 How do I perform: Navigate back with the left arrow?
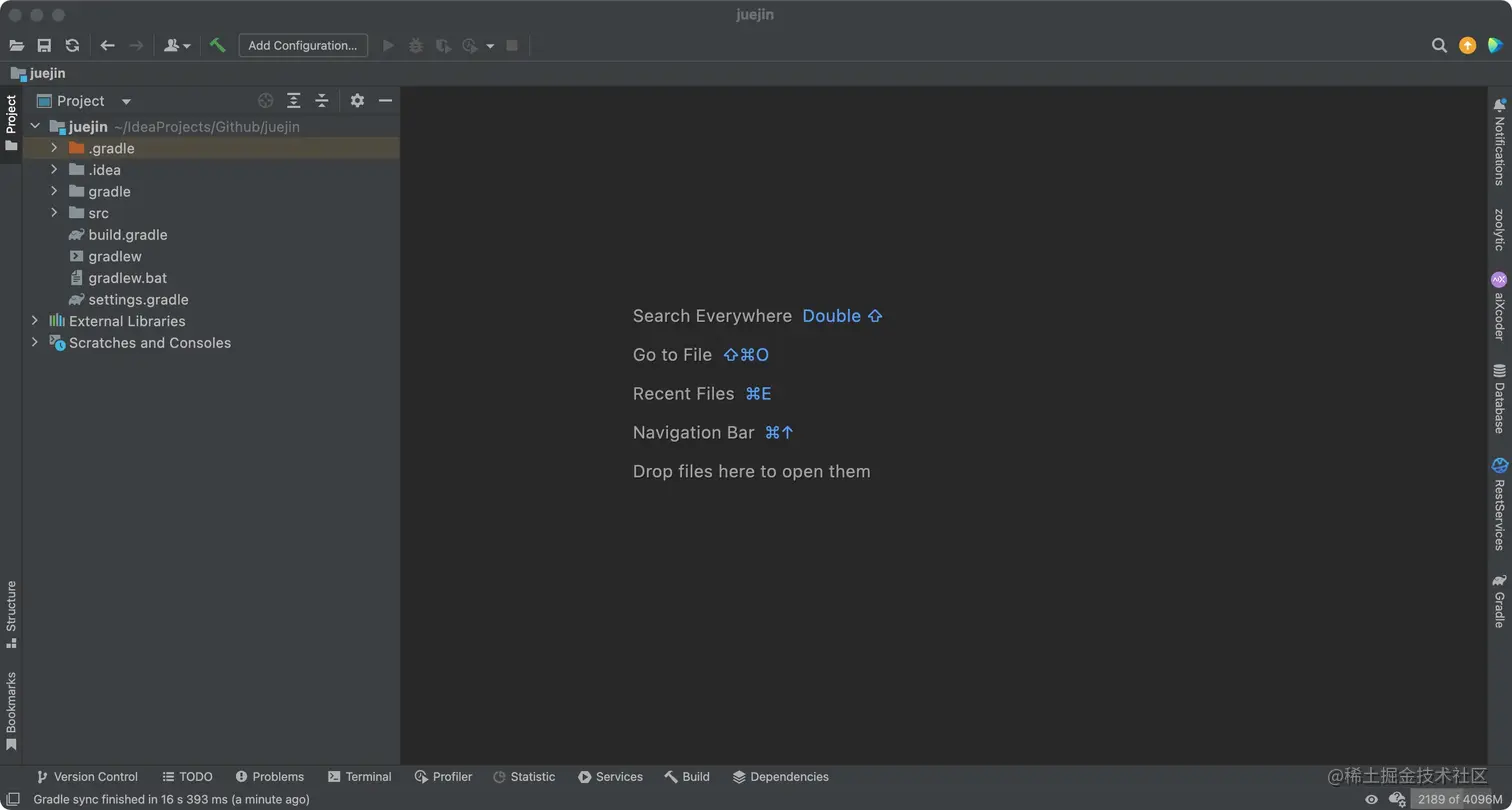click(107, 45)
